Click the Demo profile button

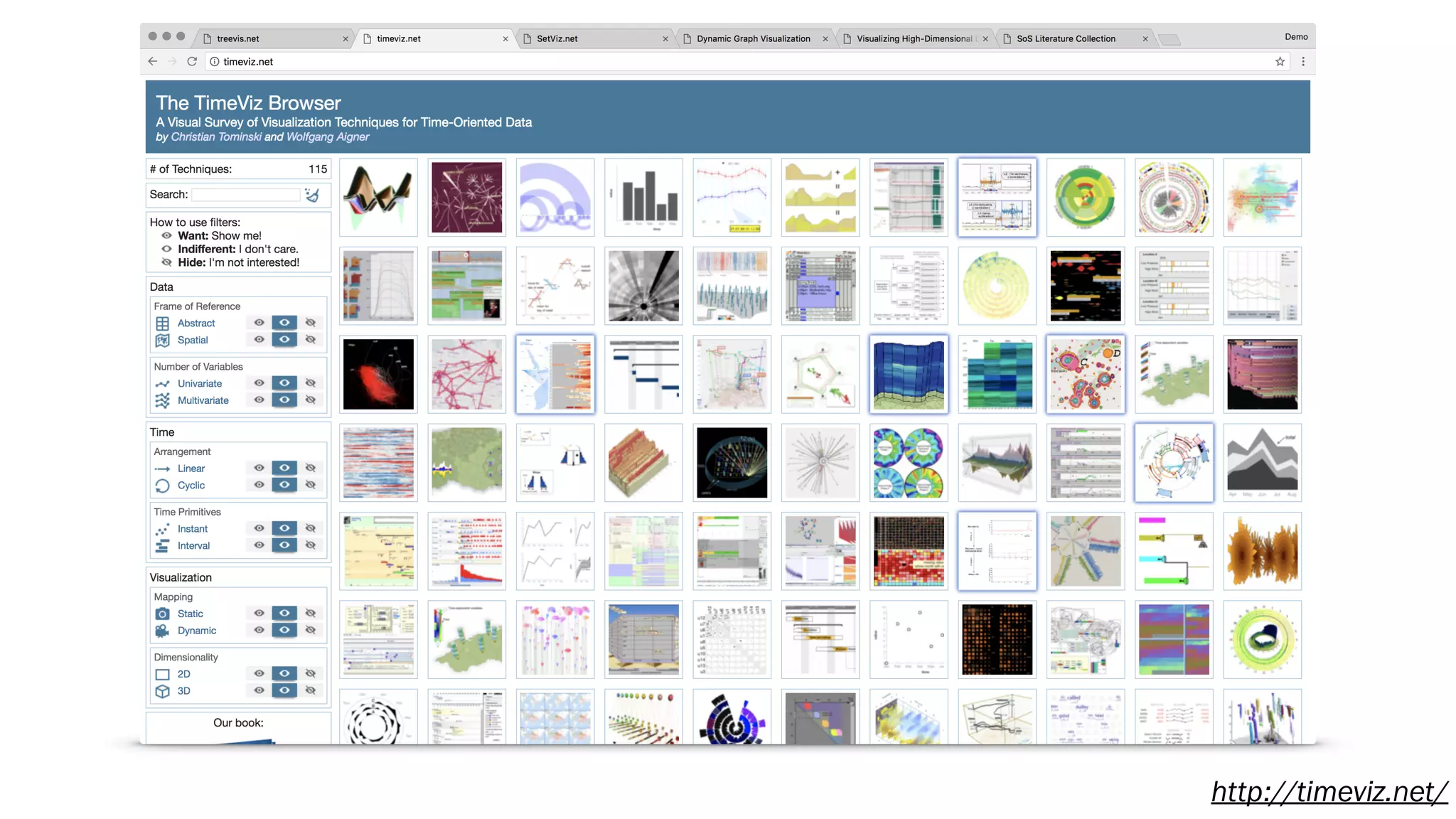pos(1296,37)
